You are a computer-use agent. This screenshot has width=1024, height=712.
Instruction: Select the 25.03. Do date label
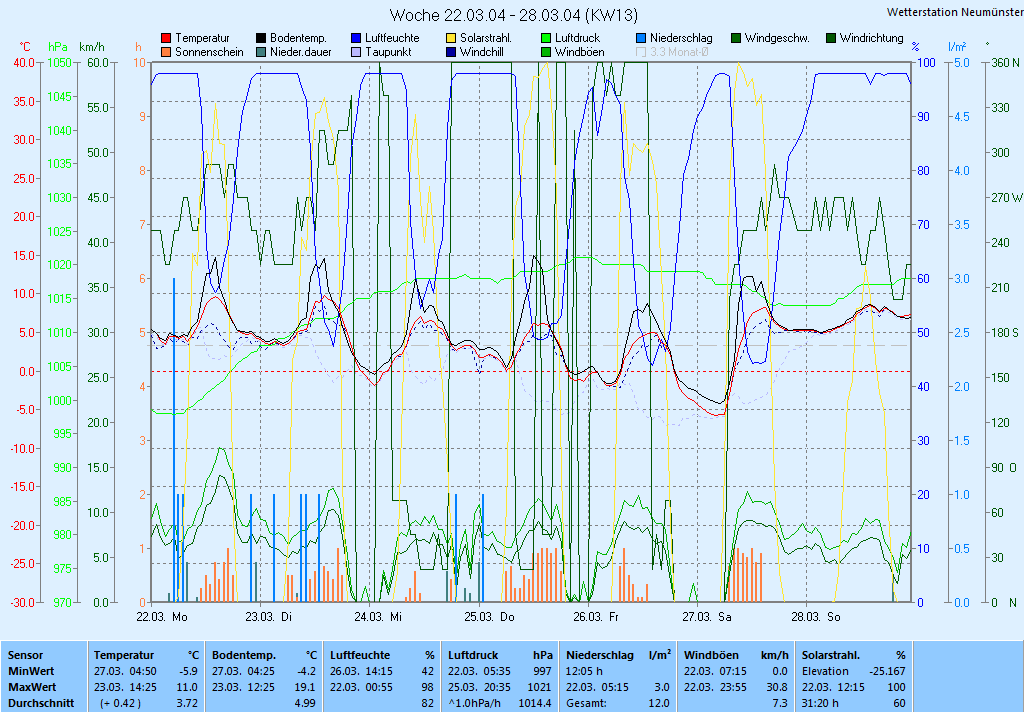[x=489, y=617]
